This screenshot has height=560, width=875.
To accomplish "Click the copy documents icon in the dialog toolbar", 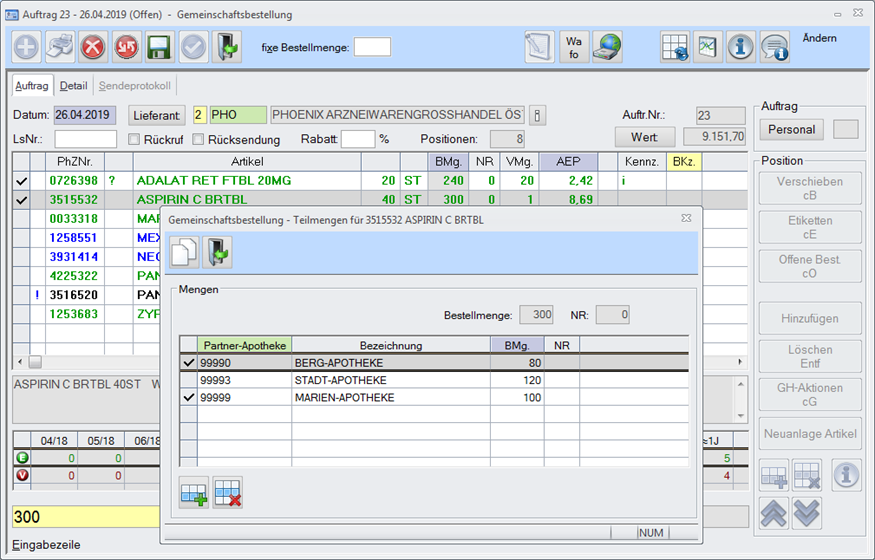I will 184,252.
